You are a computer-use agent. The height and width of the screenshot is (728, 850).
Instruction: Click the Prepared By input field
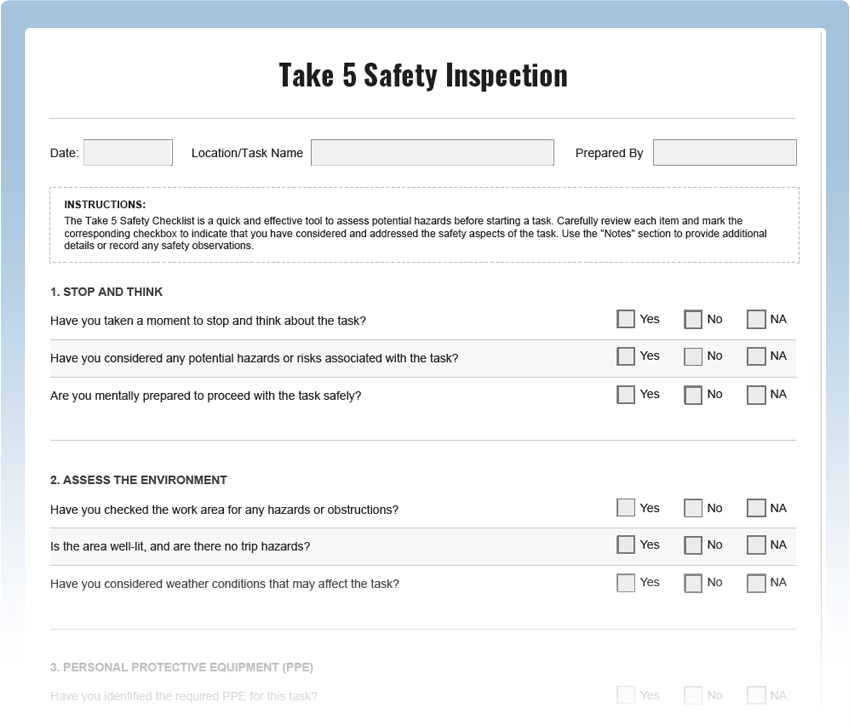724,152
